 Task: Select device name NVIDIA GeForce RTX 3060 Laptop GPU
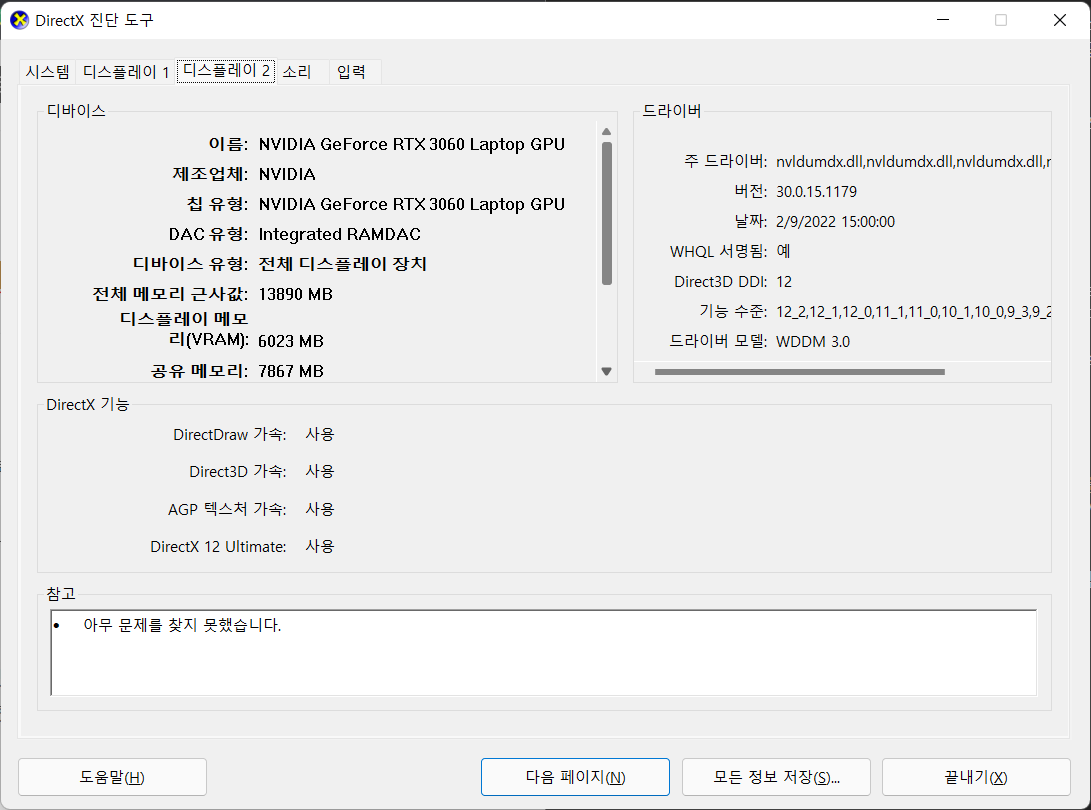tap(412, 144)
